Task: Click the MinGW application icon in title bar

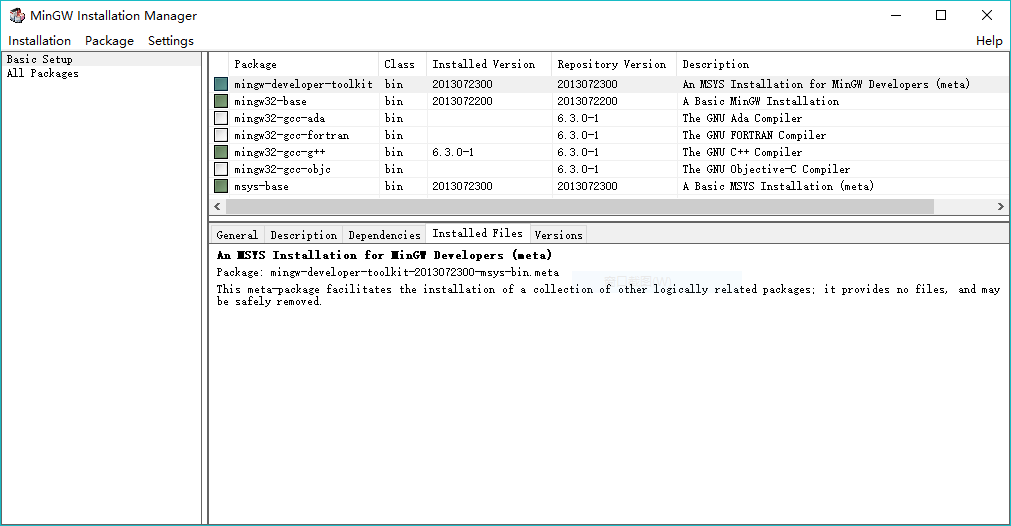Action: tap(17, 15)
